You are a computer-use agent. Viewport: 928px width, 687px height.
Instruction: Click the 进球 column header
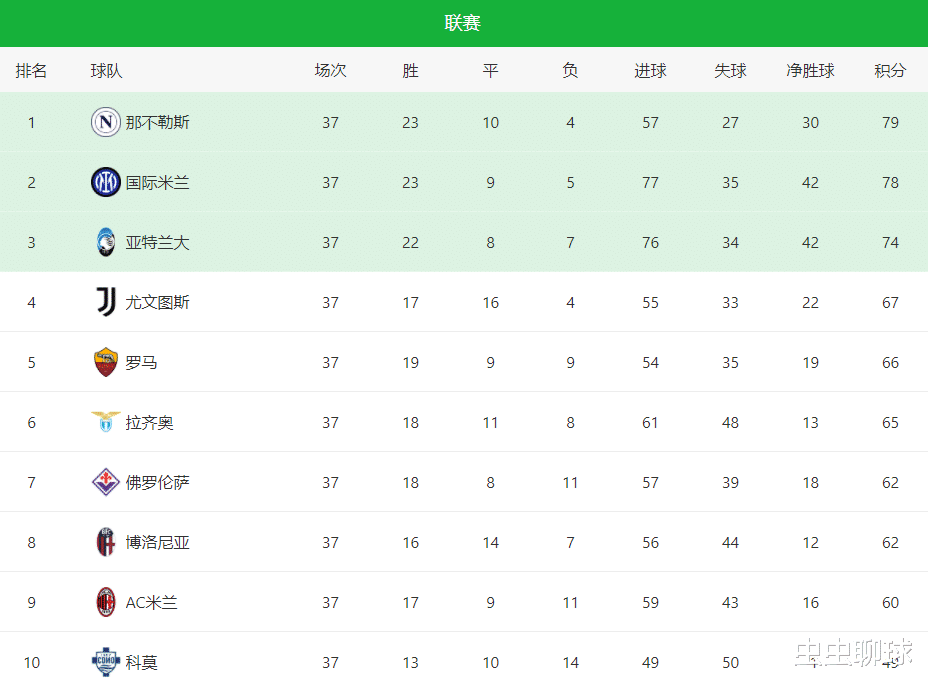tap(650, 71)
